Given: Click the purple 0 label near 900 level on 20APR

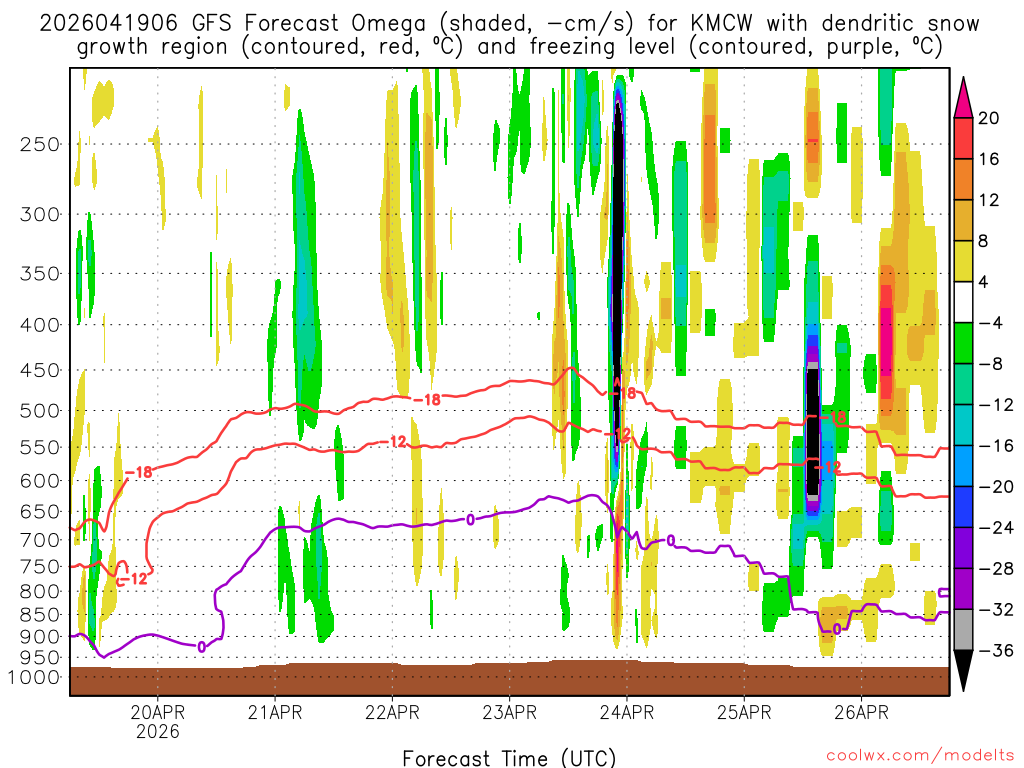Looking at the screenshot, I should pos(202,647).
